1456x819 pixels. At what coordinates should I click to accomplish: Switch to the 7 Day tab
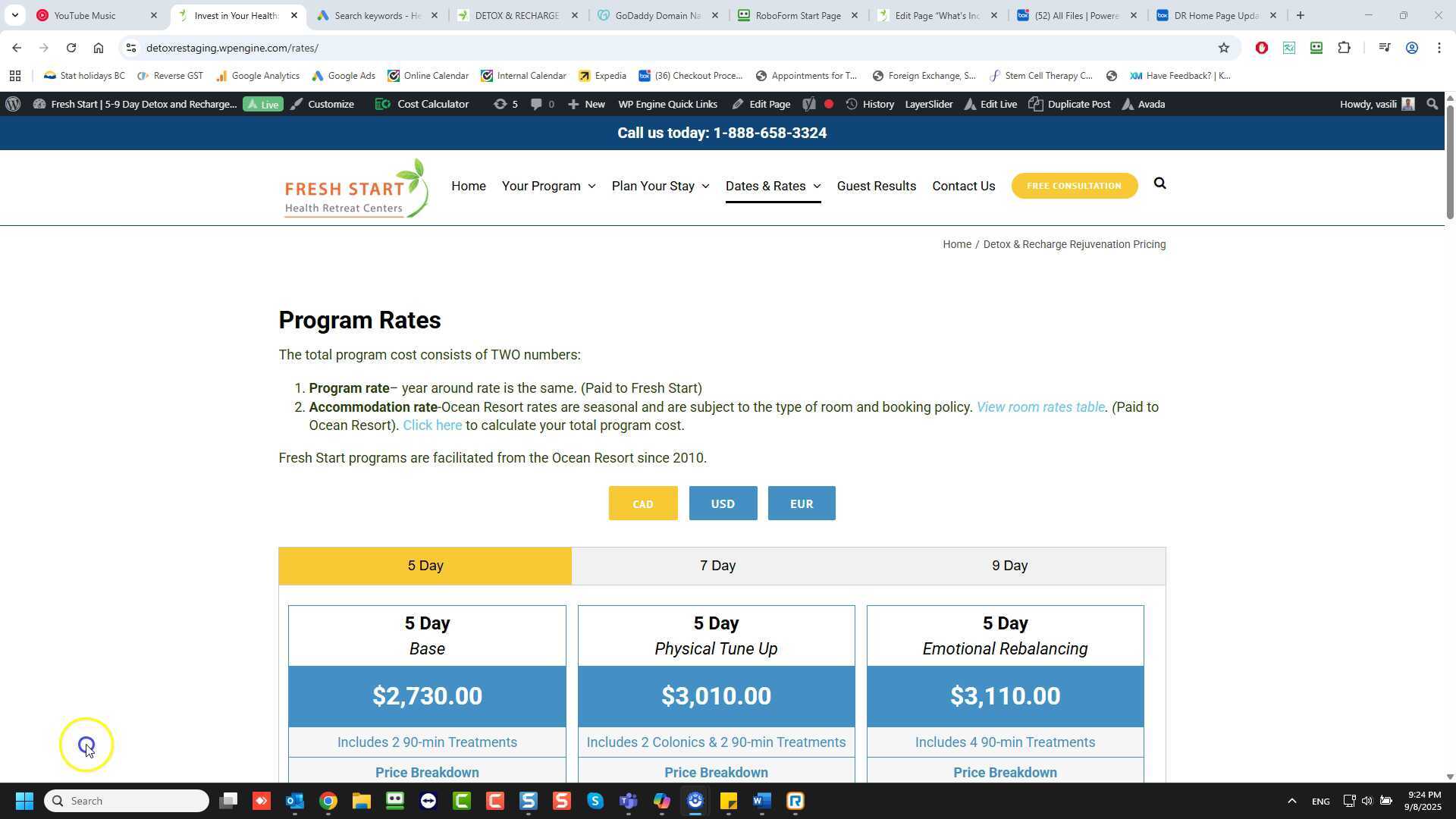click(x=717, y=566)
